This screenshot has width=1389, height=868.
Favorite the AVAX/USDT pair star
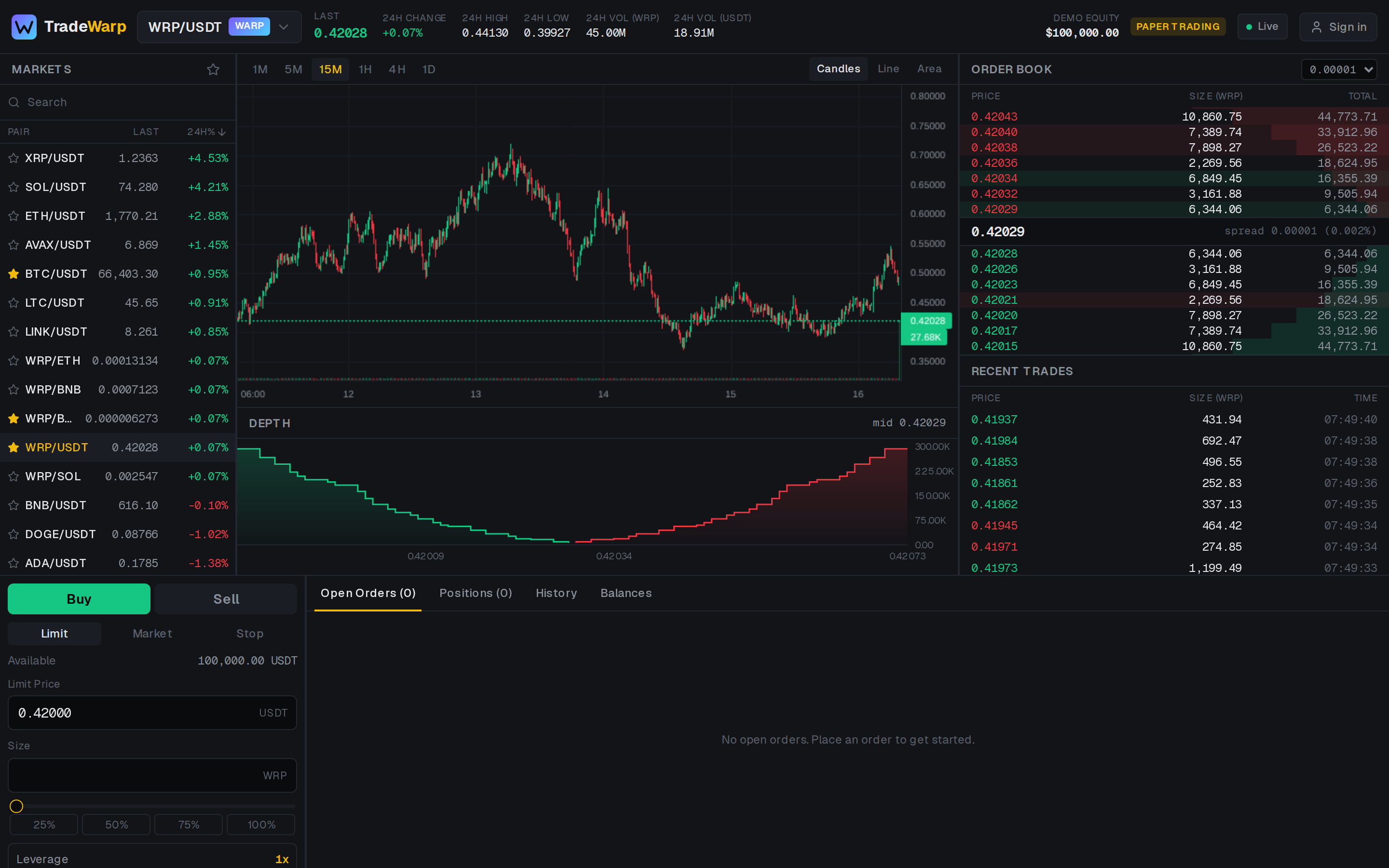[14, 245]
